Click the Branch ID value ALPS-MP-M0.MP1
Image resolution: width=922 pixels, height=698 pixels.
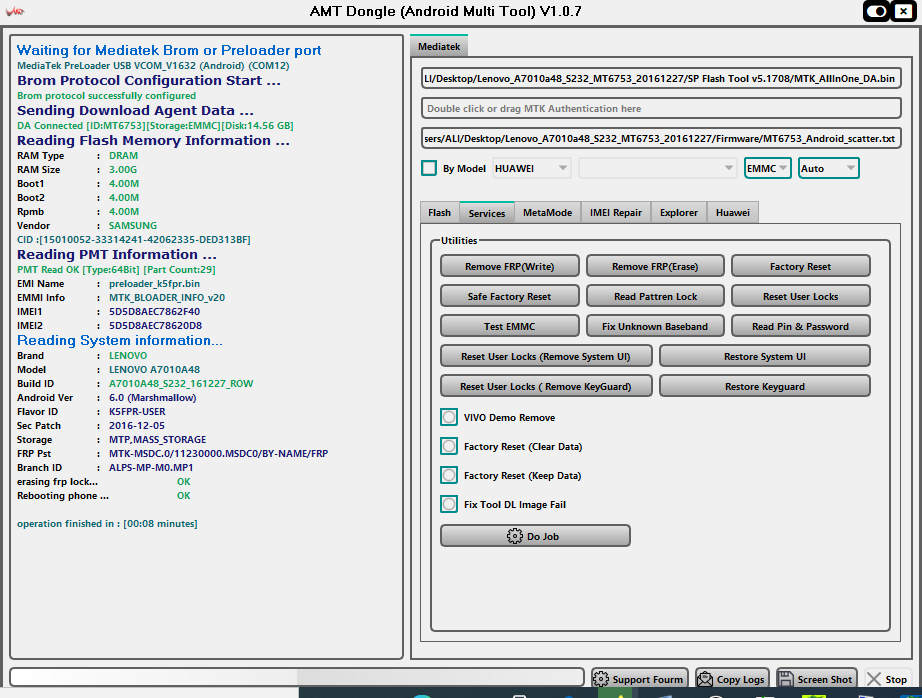(x=151, y=468)
